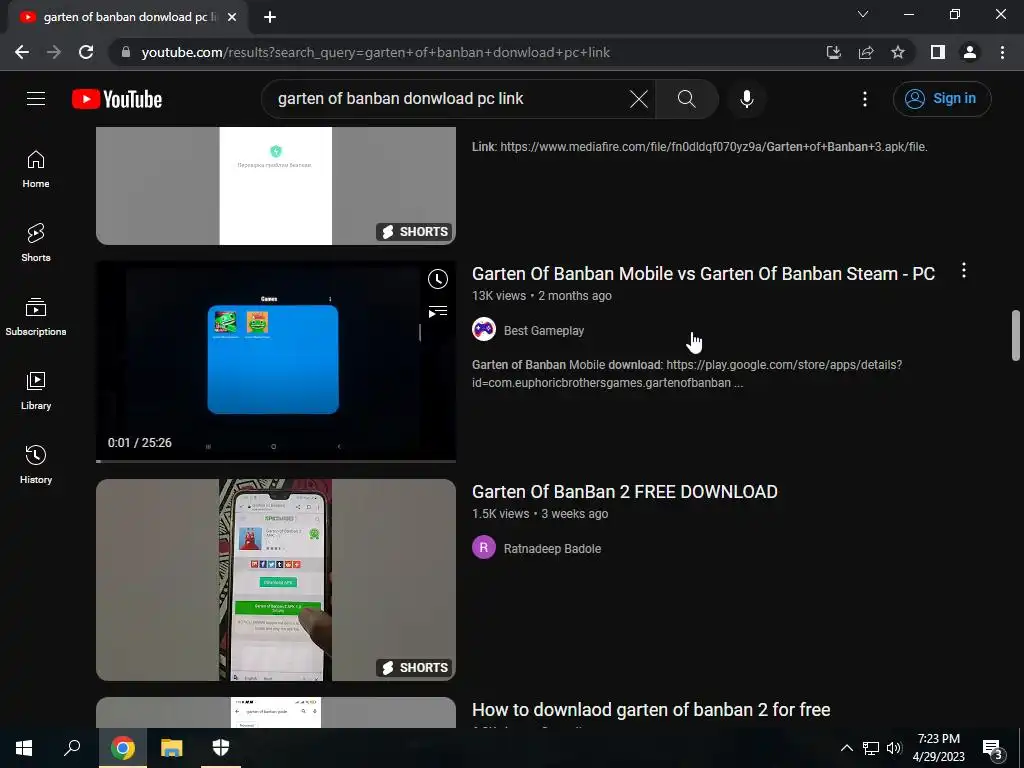
Task: Click the search text field
Action: [451, 99]
